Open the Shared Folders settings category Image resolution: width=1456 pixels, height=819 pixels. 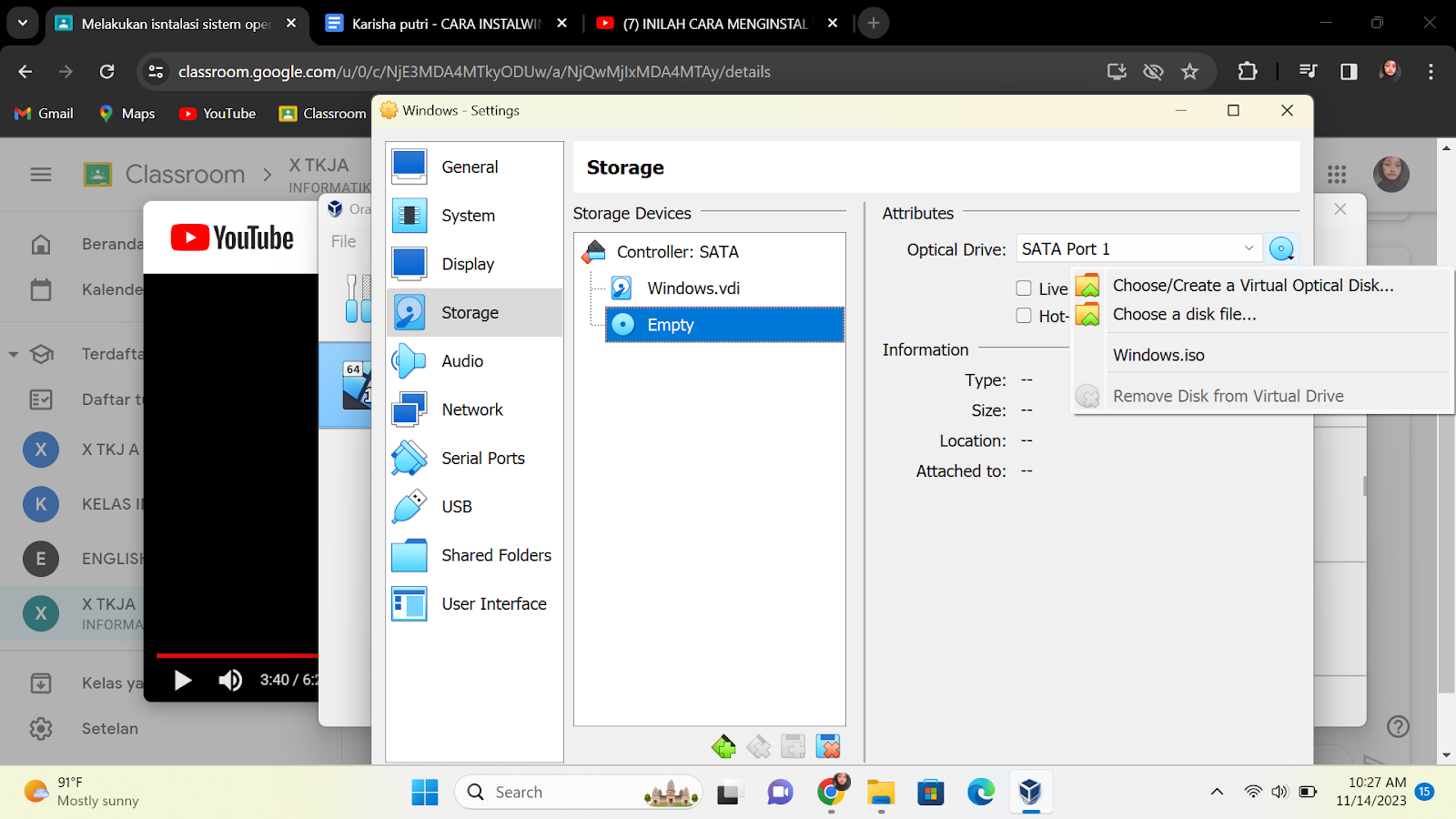point(474,555)
